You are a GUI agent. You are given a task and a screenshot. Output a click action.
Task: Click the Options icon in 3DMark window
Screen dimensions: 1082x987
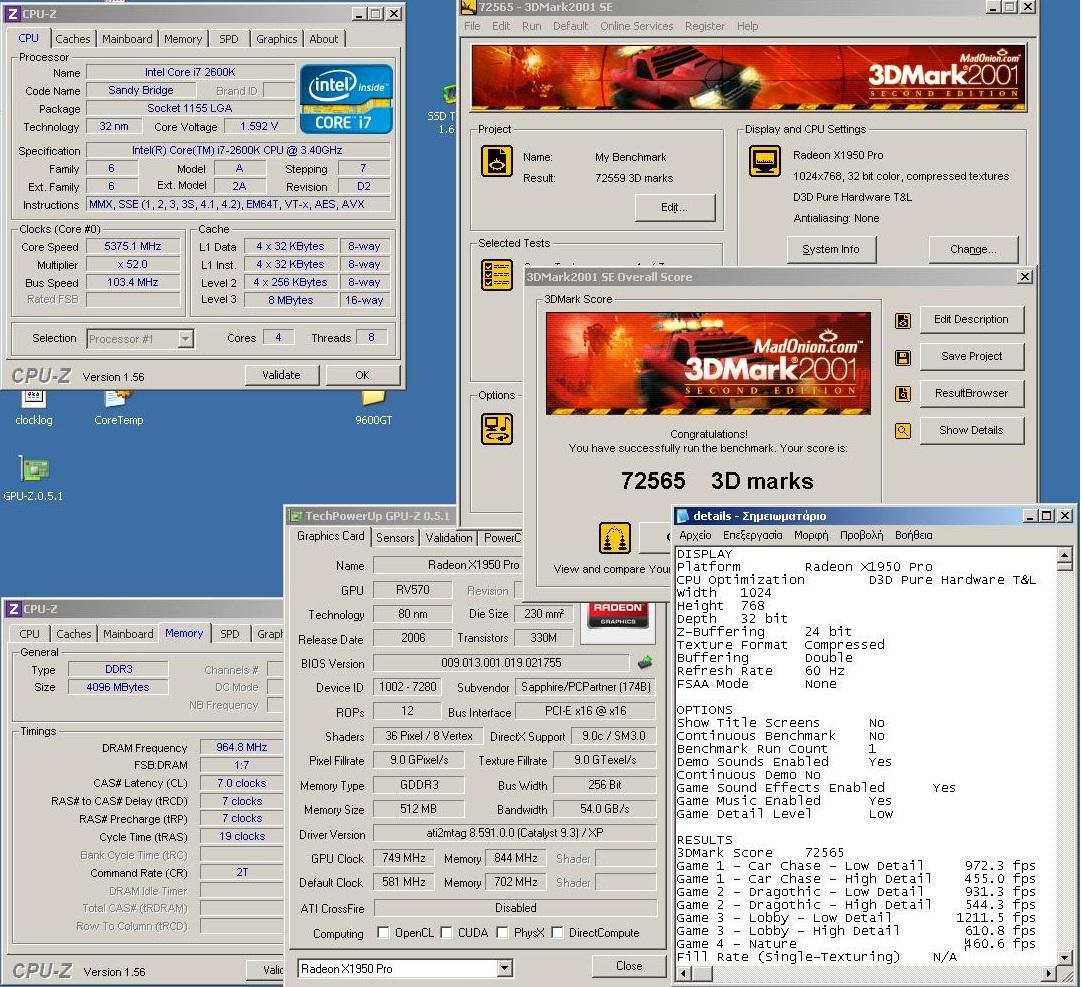tap(496, 429)
